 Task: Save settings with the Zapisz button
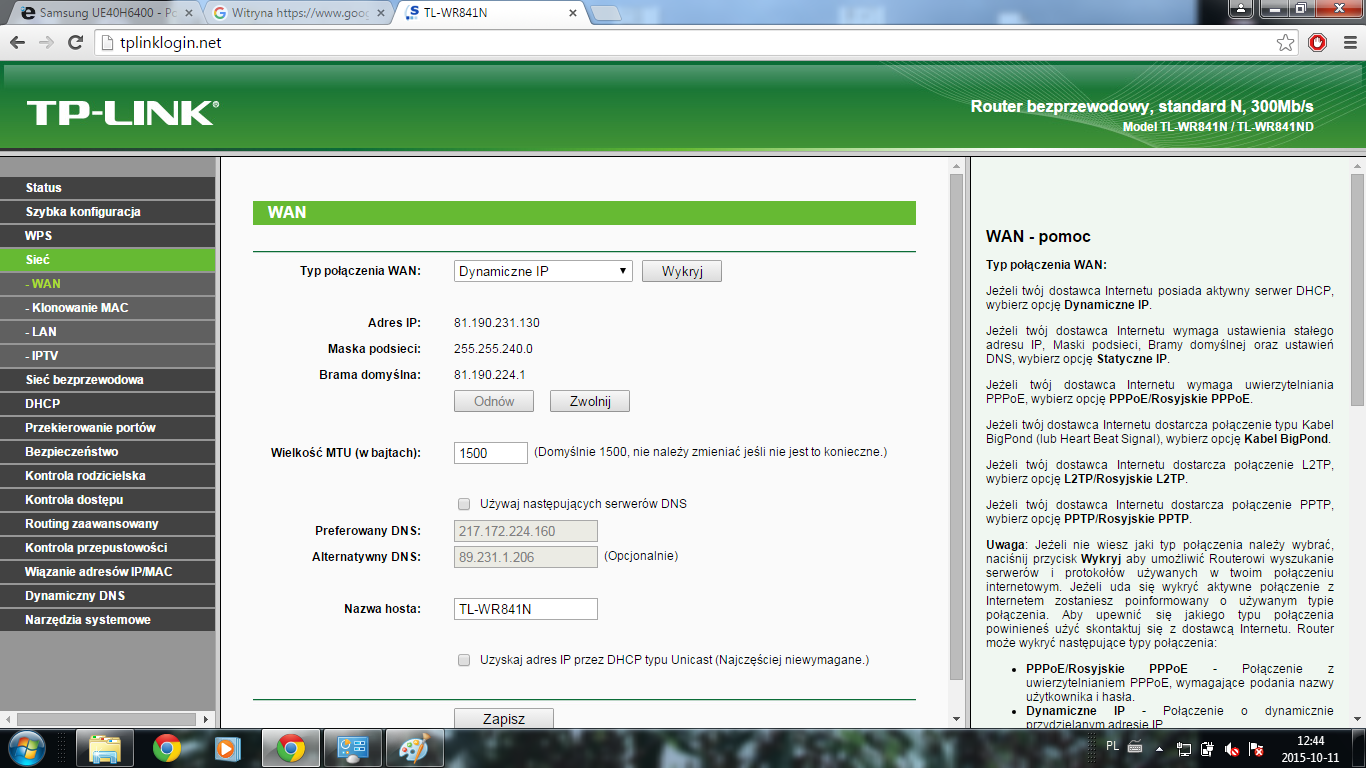[x=504, y=718]
